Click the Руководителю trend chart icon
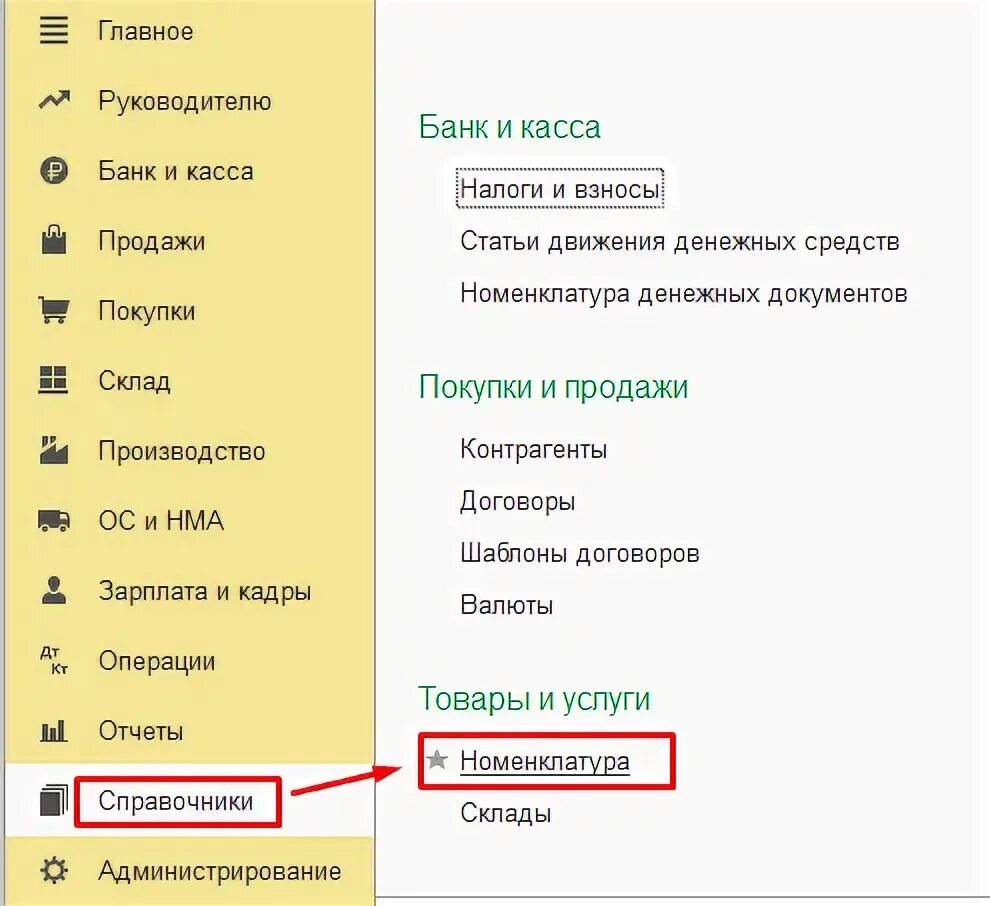The width and height of the screenshot is (990, 906). click(54, 100)
